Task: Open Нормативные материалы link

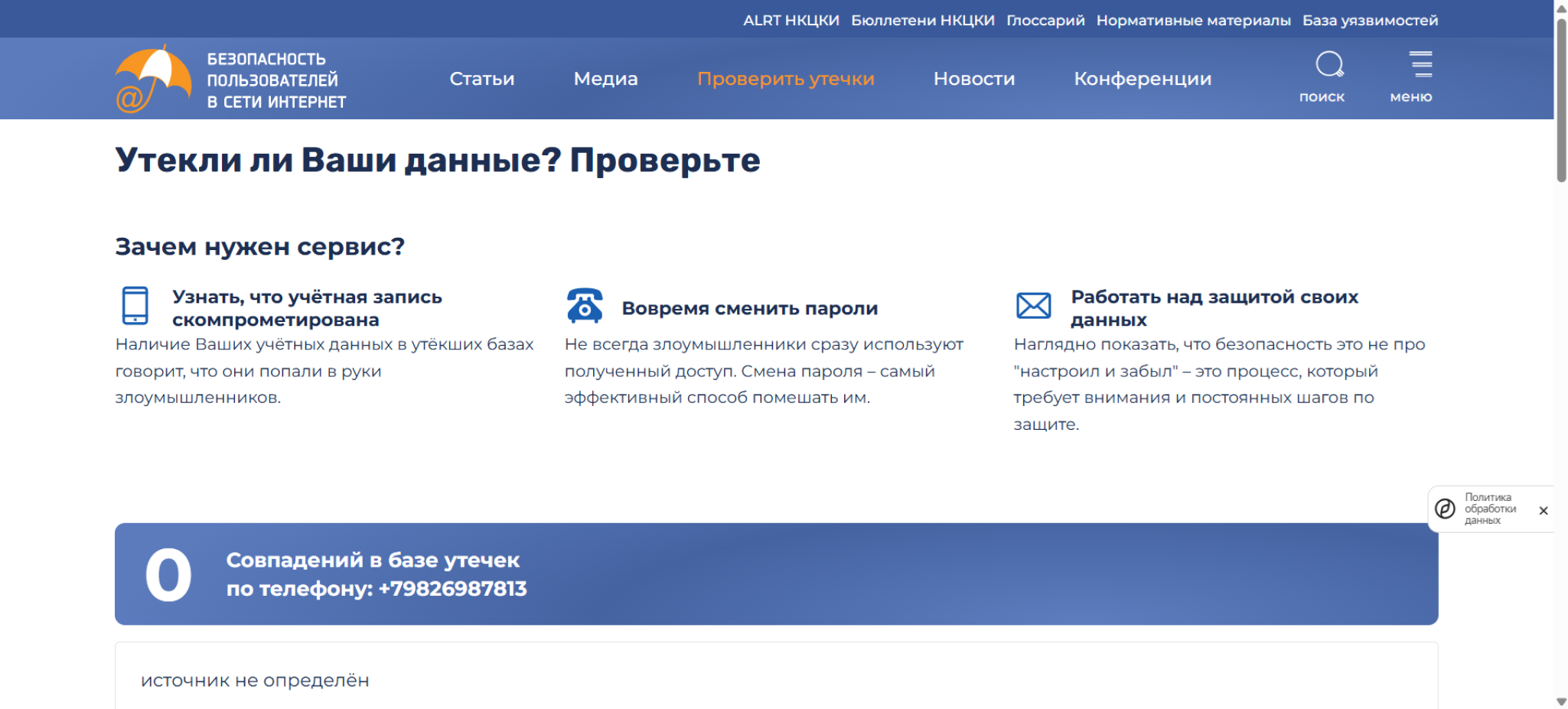Action: [x=1193, y=21]
